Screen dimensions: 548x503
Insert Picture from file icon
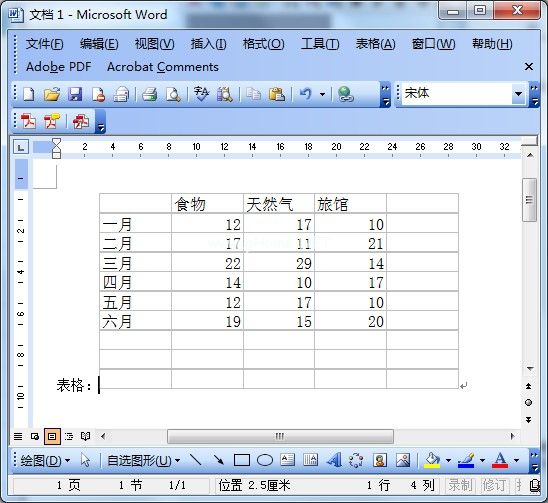coord(403,460)
